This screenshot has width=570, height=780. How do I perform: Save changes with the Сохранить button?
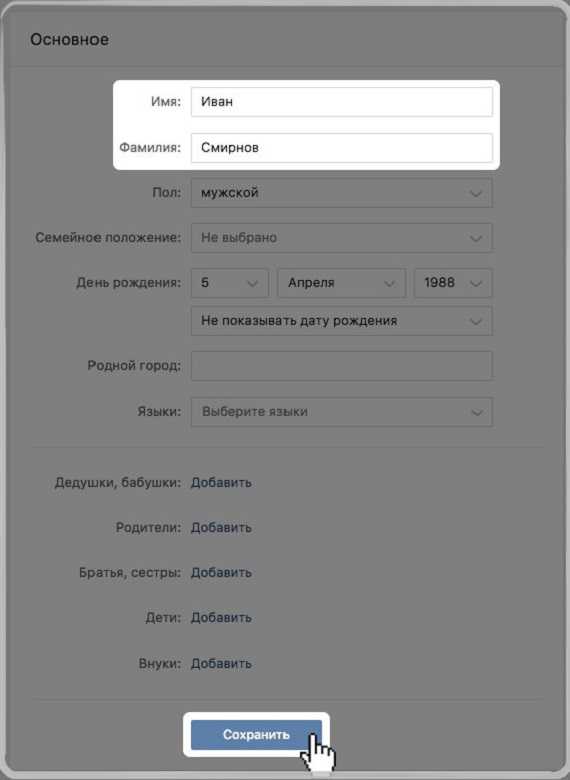click(256, 735)
